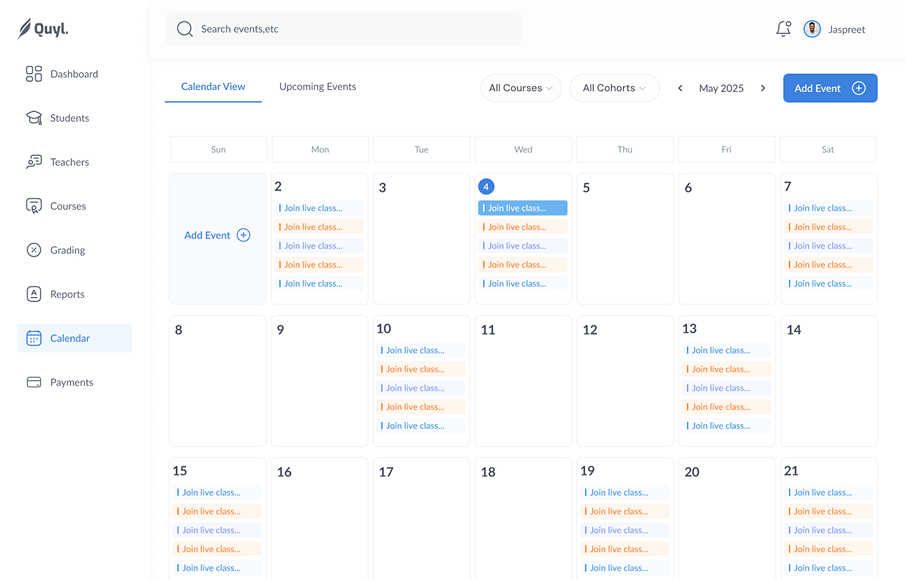Click Add Event in the empty Sunday cell
Viewport: 906px width, 581px height.
coord(217,236)
